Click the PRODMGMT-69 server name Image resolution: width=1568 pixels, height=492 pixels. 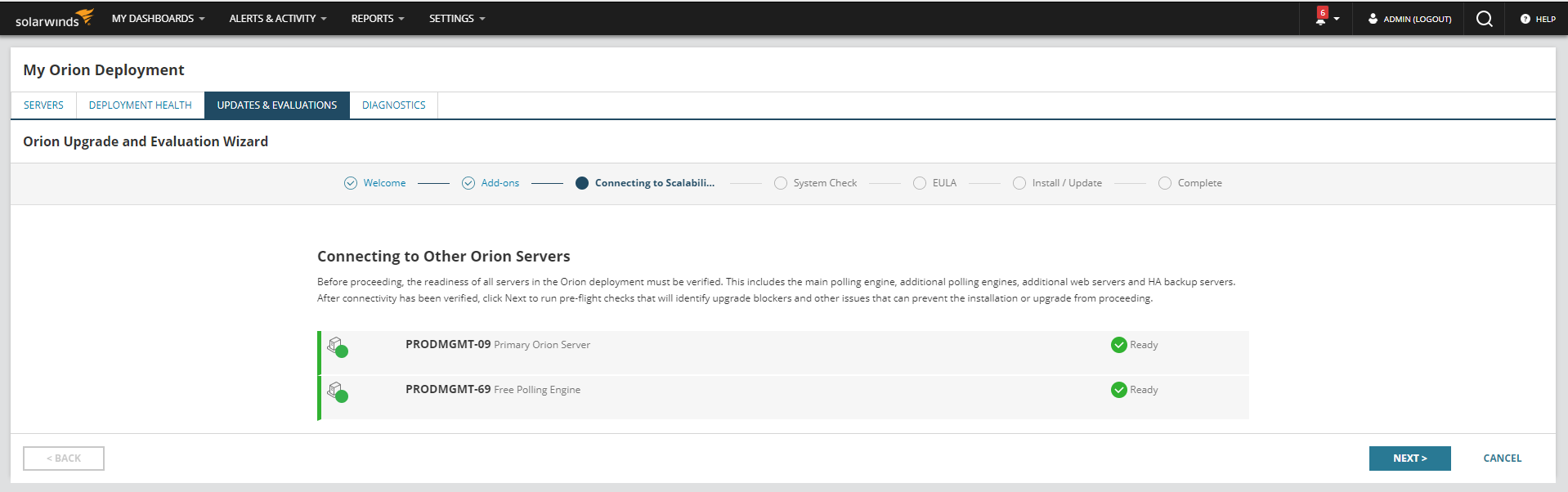point(448,389)
